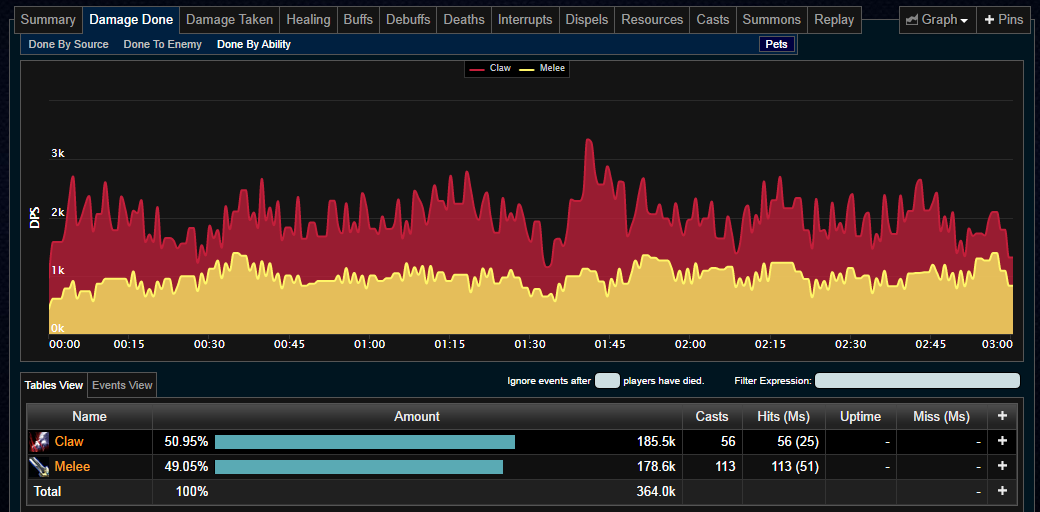Switch to Events View tab
This screenshot has width=1040, height=512.
tap(122, 385)
